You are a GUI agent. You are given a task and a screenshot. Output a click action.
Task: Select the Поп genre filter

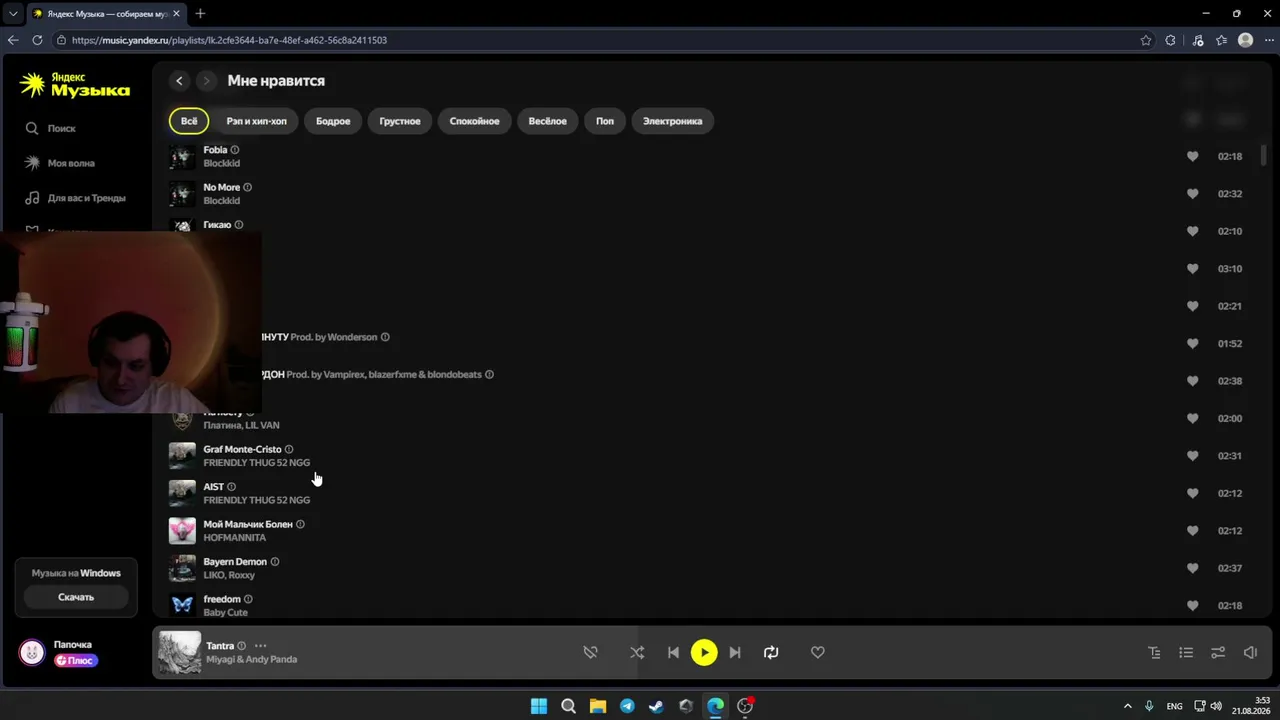click(x=605, y=121)
